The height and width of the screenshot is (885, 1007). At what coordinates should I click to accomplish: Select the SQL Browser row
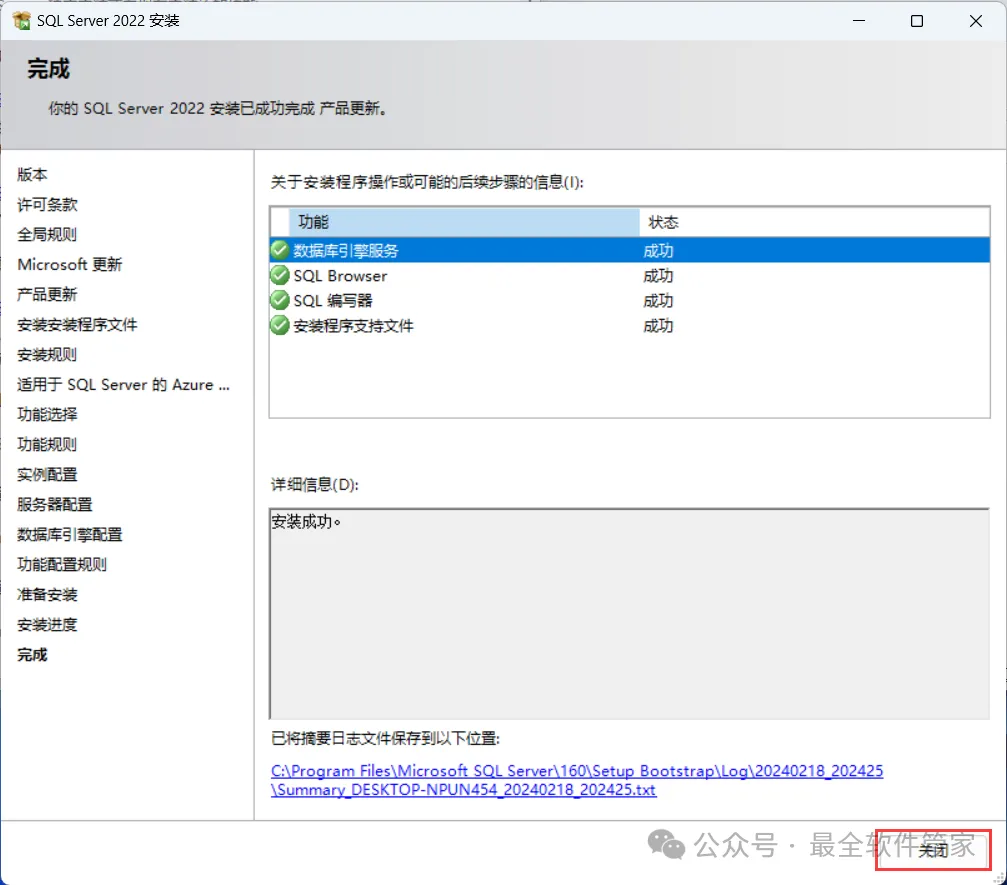629,276
